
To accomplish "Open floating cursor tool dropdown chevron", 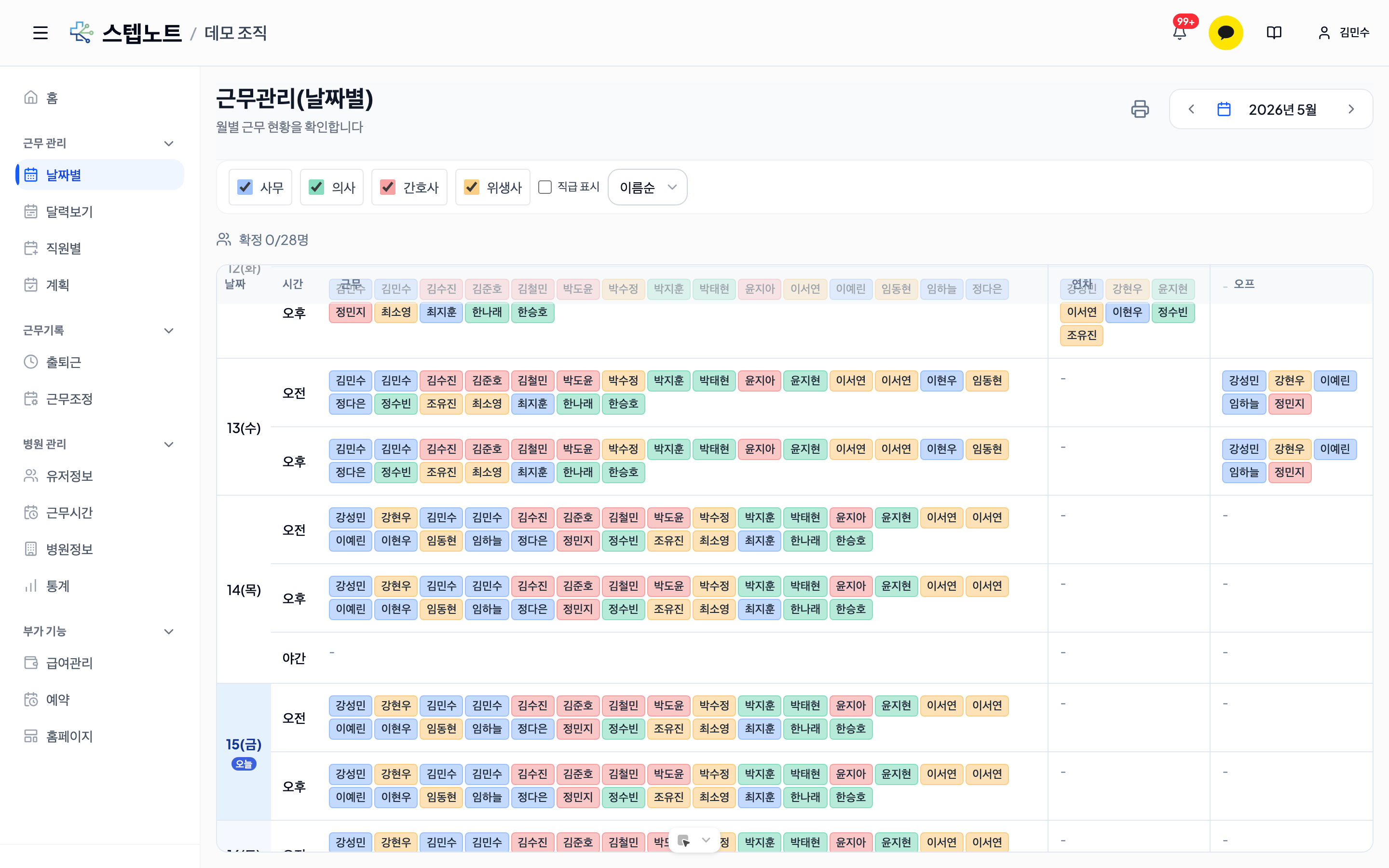I will point(707,840).
